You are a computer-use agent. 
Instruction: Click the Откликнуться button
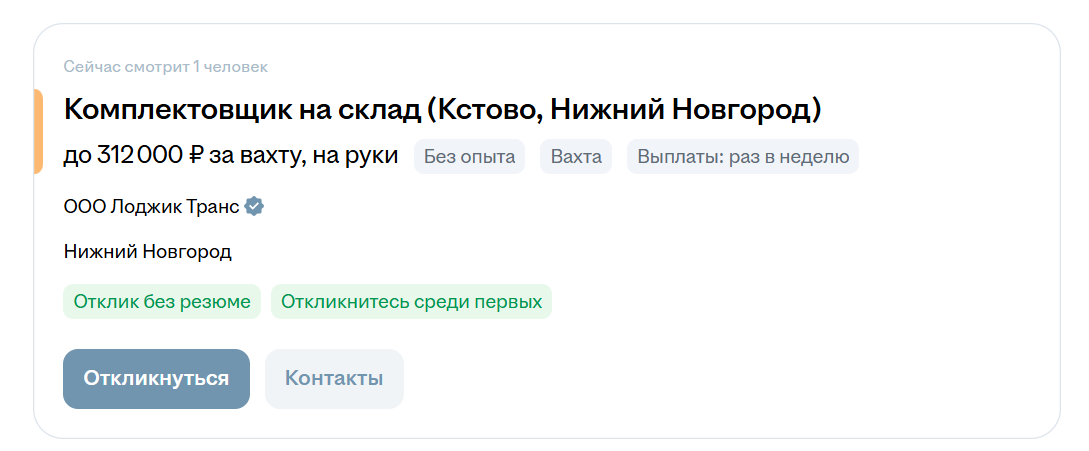(156, 379)
